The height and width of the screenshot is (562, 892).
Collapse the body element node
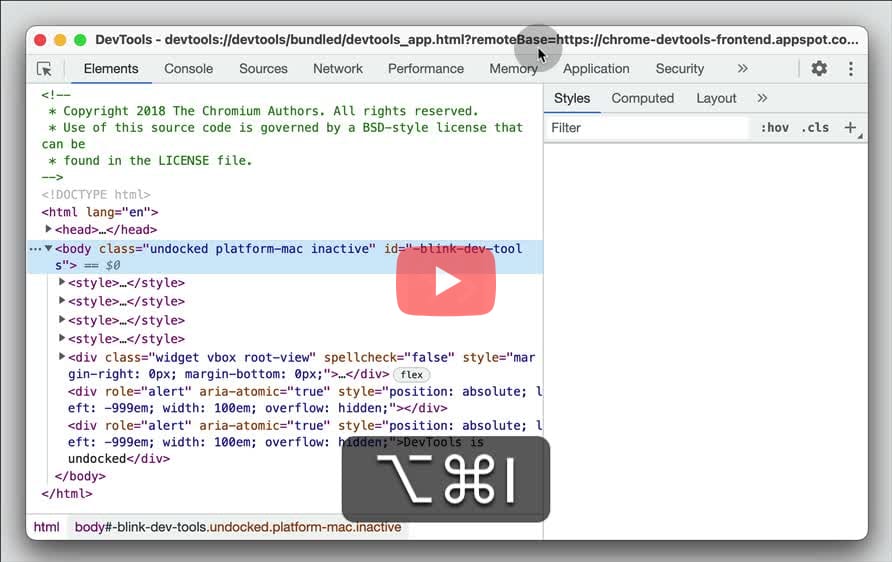tap(48, 248)
